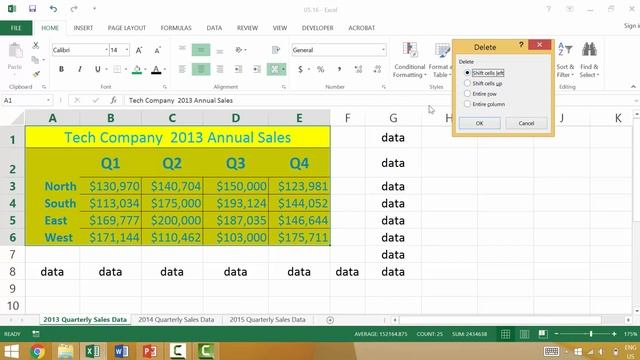Click the Delete dialog help question mark
640x360 pixels.
click(x=521, y=44)
